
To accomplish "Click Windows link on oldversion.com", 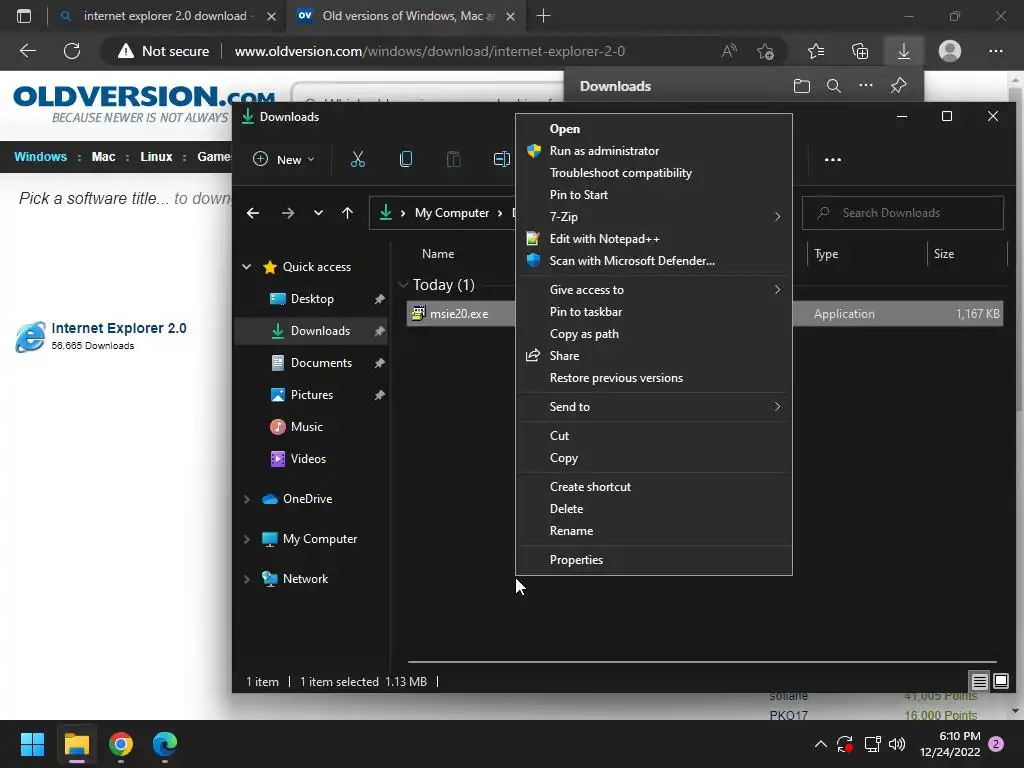I will pos(40,157).
